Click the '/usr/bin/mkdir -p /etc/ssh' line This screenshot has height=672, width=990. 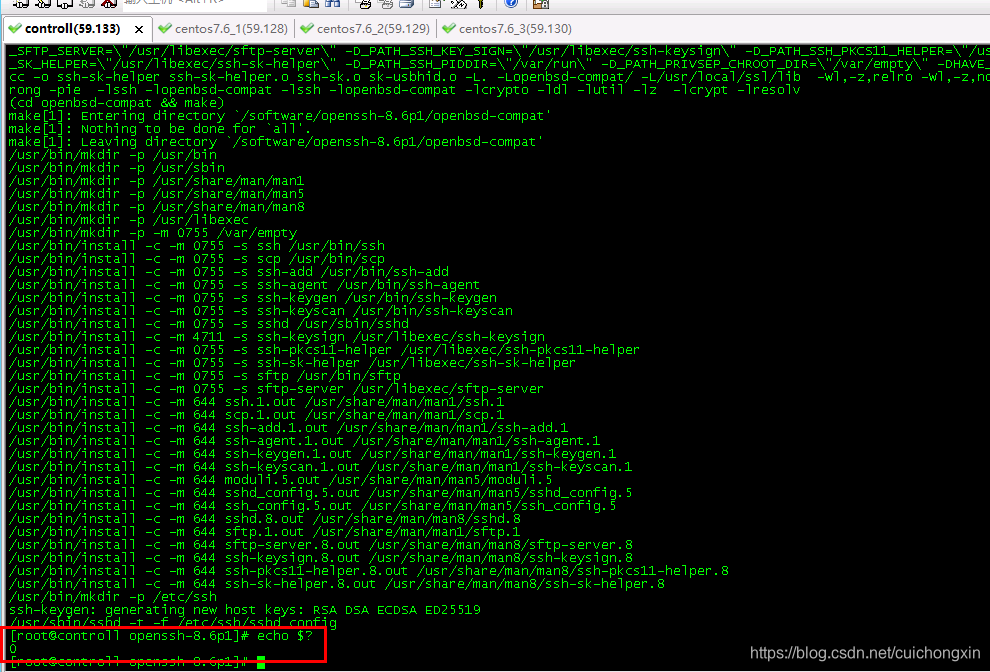coord(112,597)
